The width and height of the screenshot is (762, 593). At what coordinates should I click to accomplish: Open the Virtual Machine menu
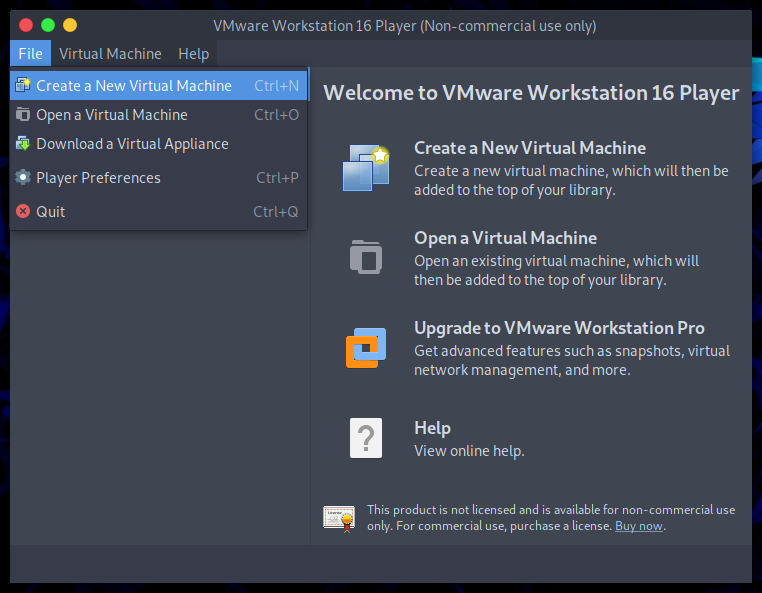click(x=110, y=53)
